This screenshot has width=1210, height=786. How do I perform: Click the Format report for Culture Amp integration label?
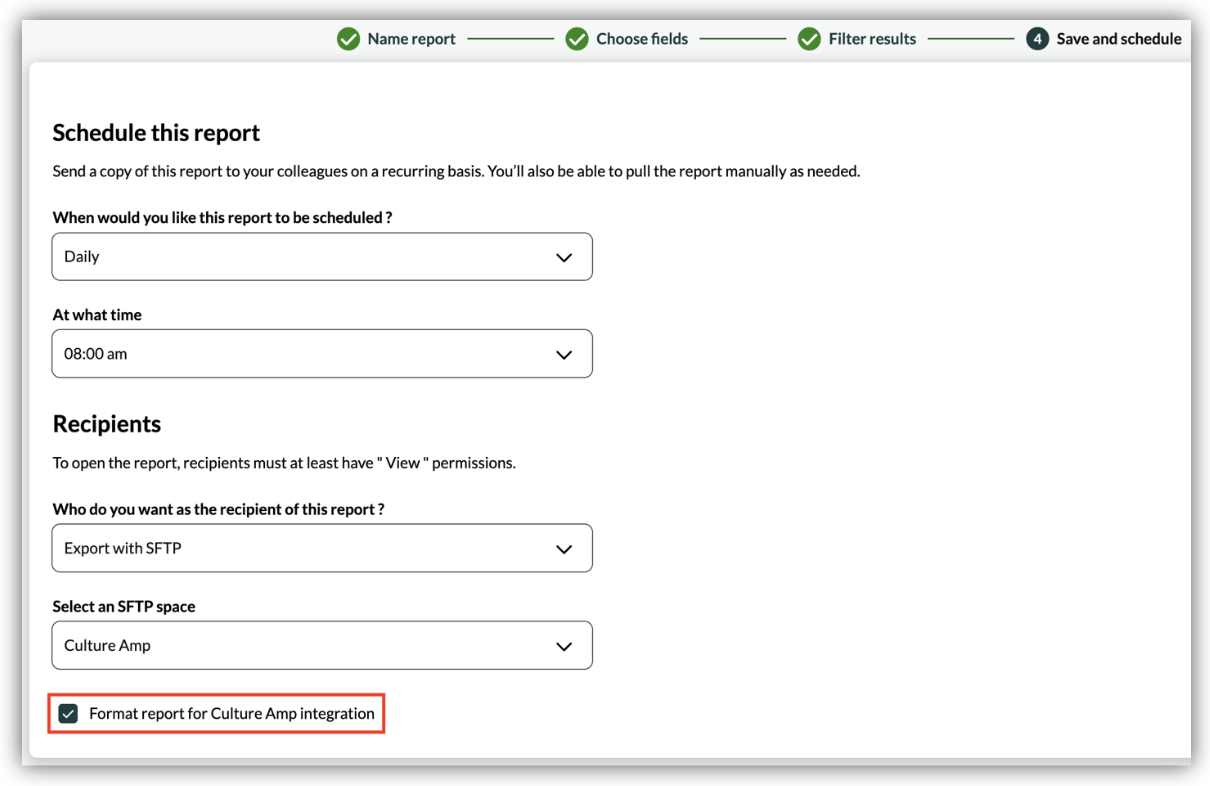231,713
